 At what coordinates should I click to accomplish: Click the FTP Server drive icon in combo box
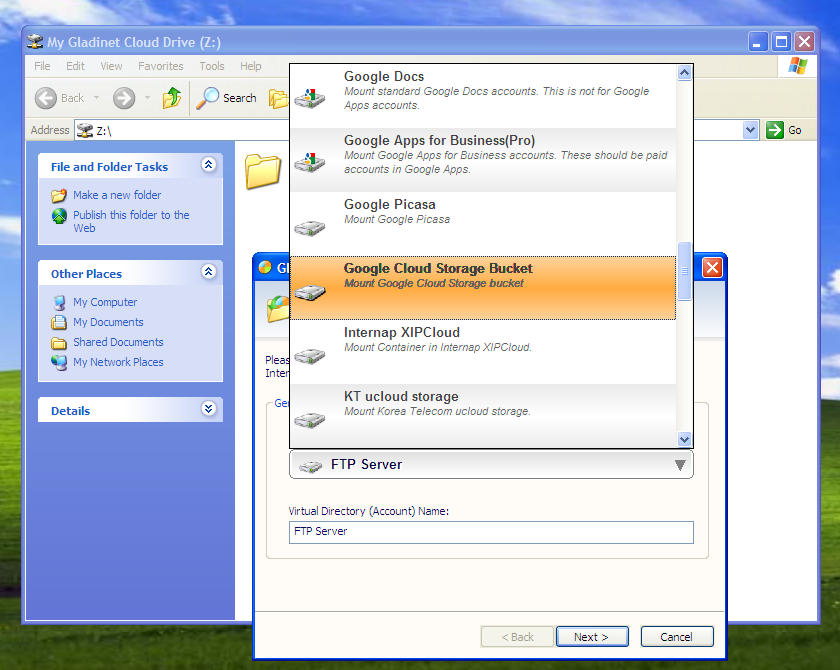point(310,466)
